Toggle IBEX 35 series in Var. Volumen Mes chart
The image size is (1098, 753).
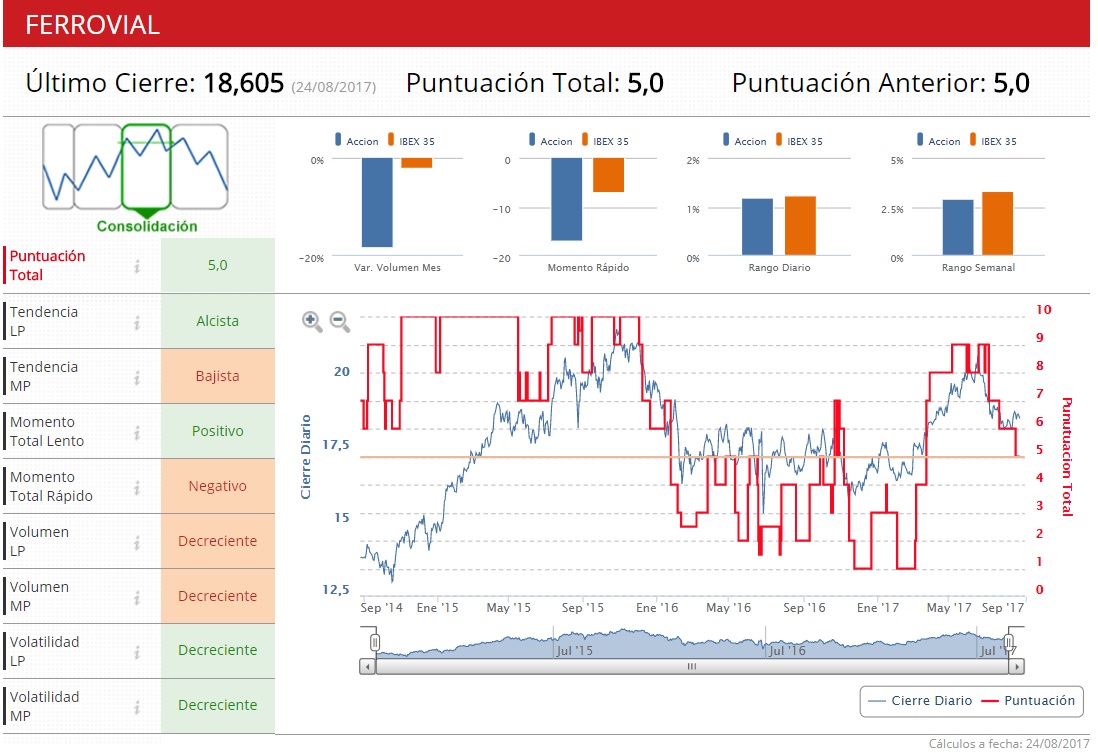click(411, 141)
